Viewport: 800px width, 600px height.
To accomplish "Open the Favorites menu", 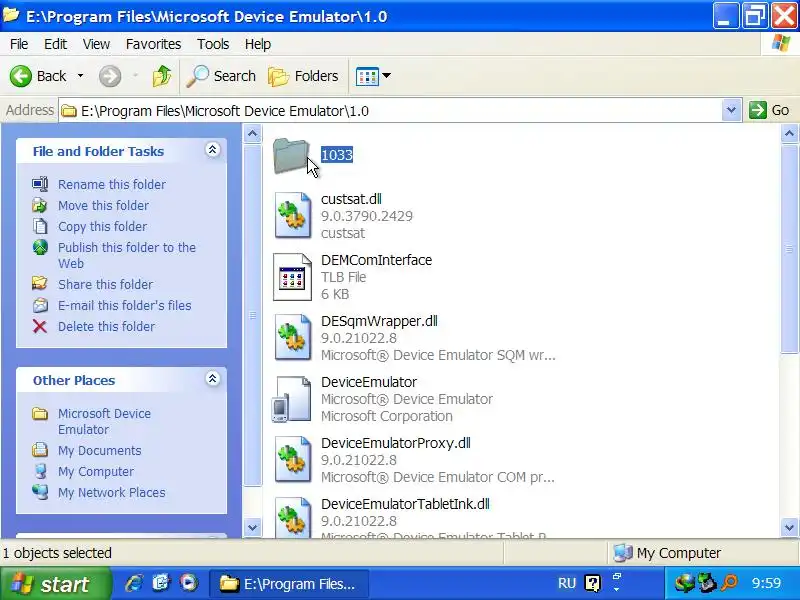I will 153,44.
